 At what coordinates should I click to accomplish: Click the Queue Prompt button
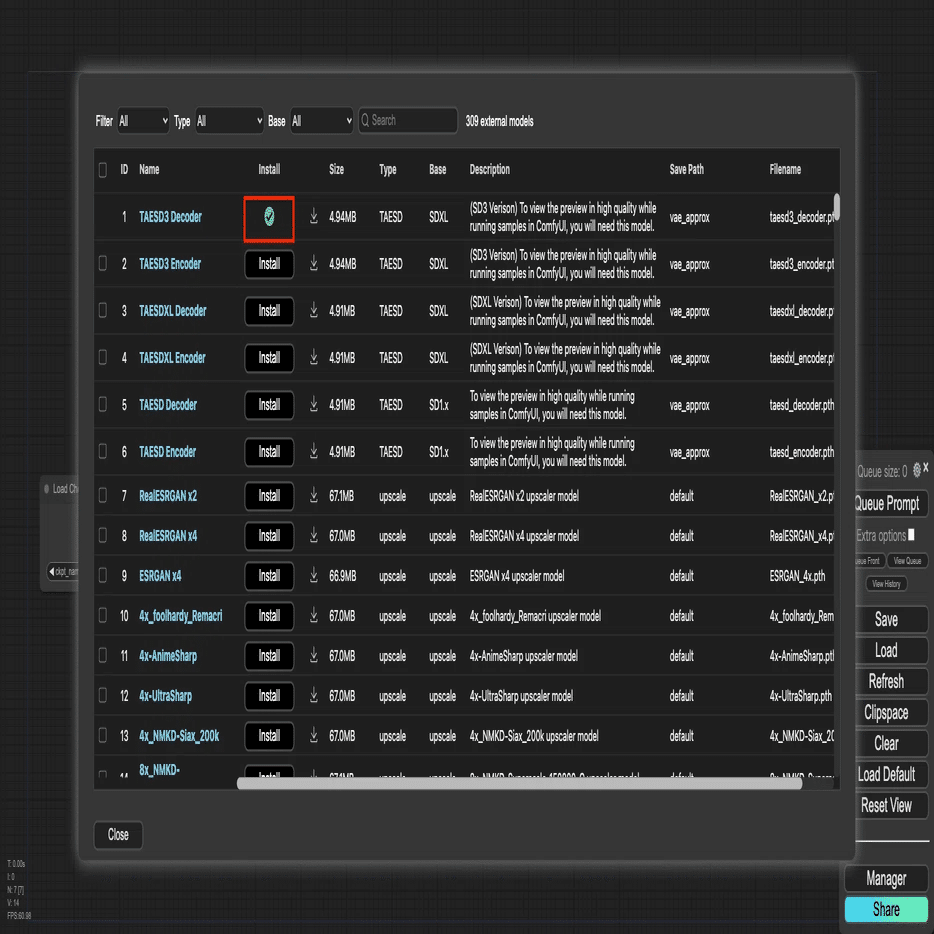coord(888,504)
